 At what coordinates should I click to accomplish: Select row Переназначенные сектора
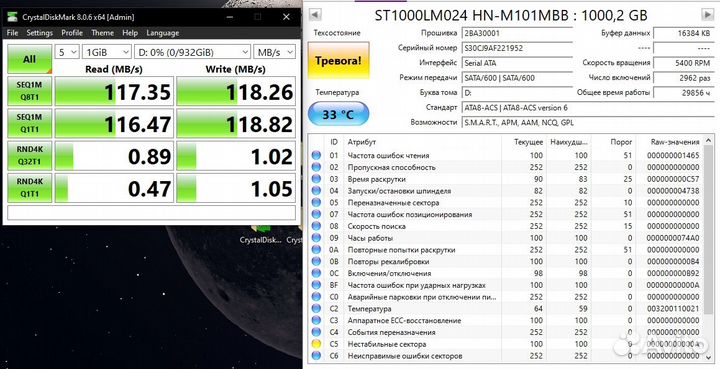(x=505, y=203)
